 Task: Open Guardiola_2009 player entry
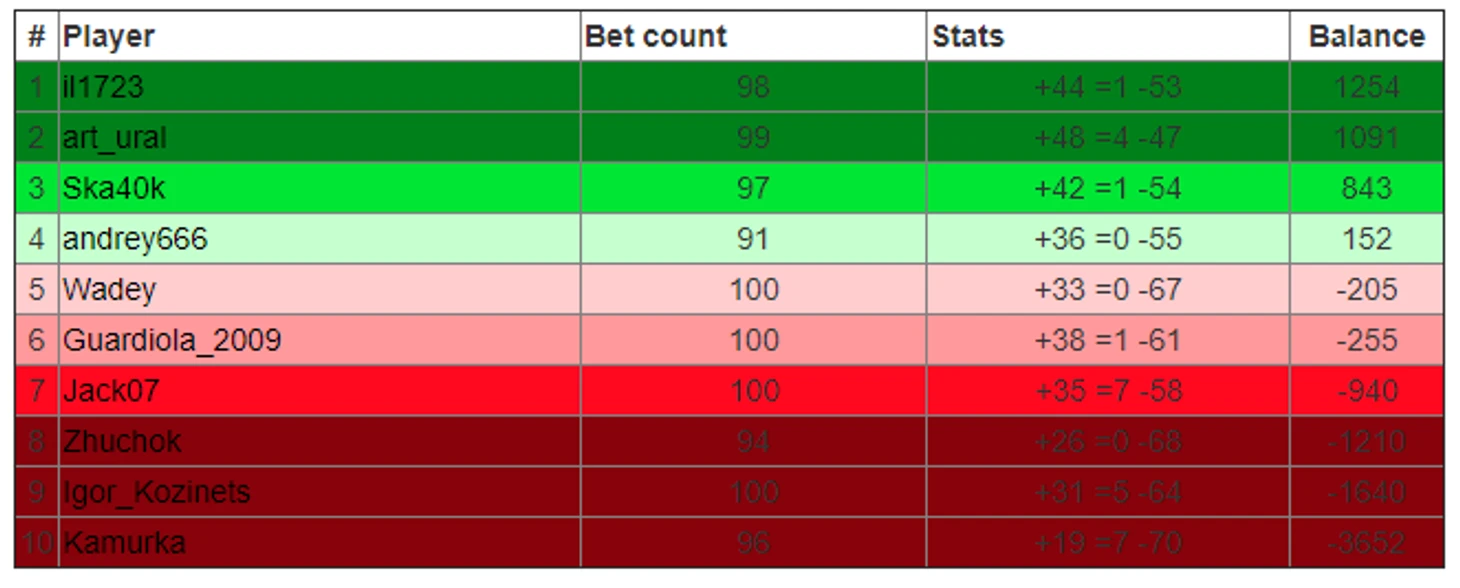point(172,340)
